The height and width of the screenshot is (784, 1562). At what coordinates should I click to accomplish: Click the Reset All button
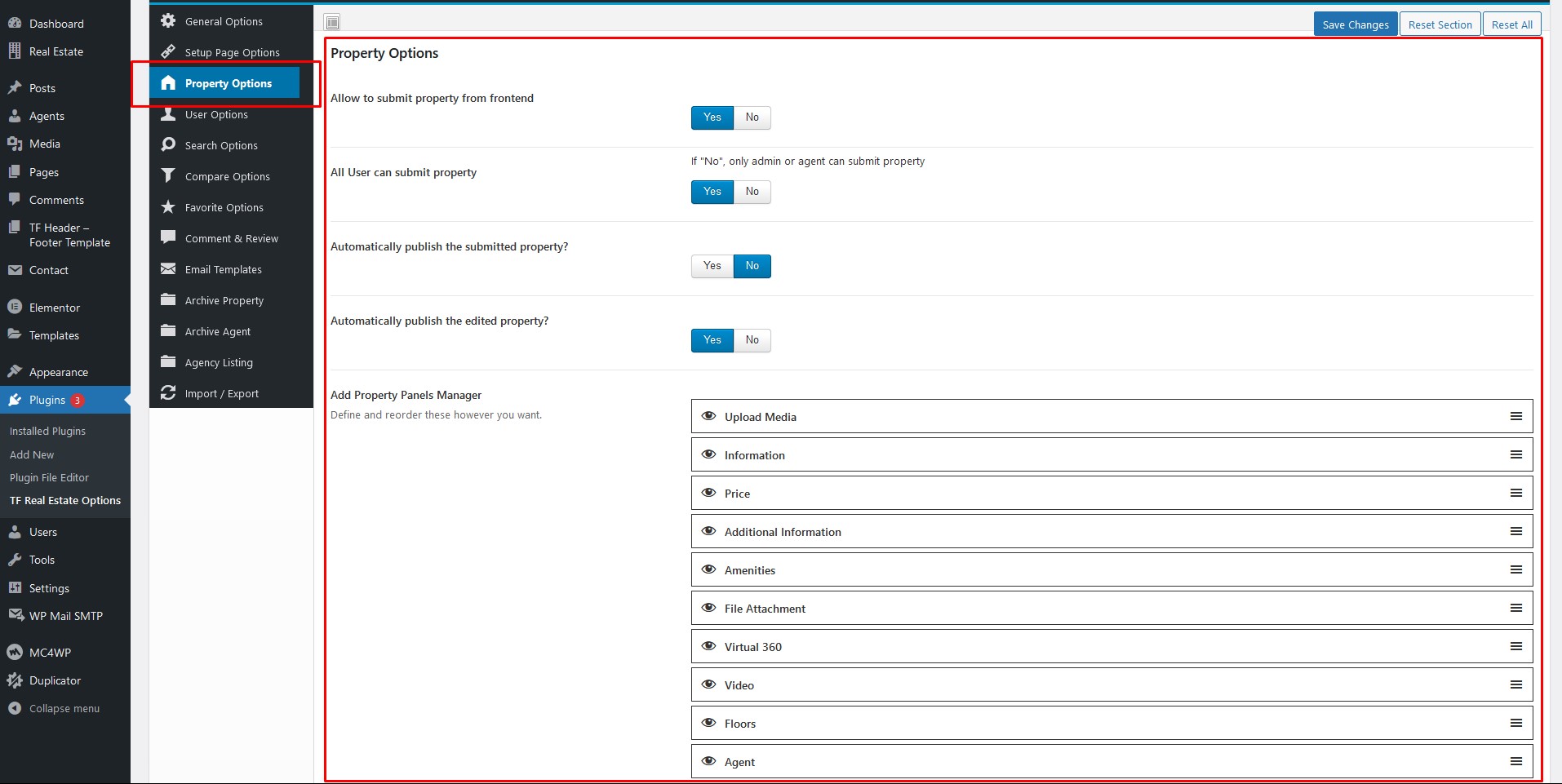pyautogui.click(x=1511, y=24)
